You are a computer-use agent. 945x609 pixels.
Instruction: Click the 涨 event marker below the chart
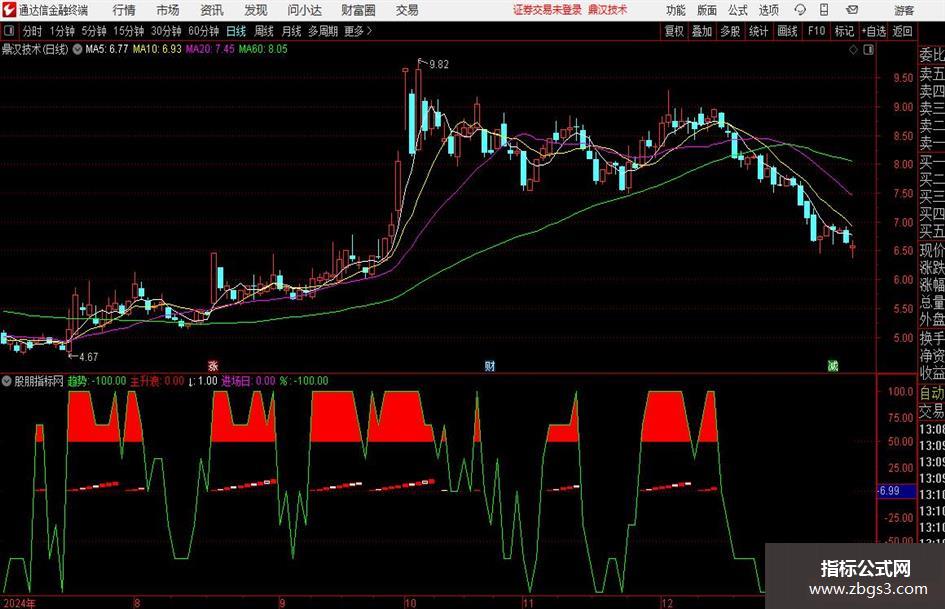[213, 366]
